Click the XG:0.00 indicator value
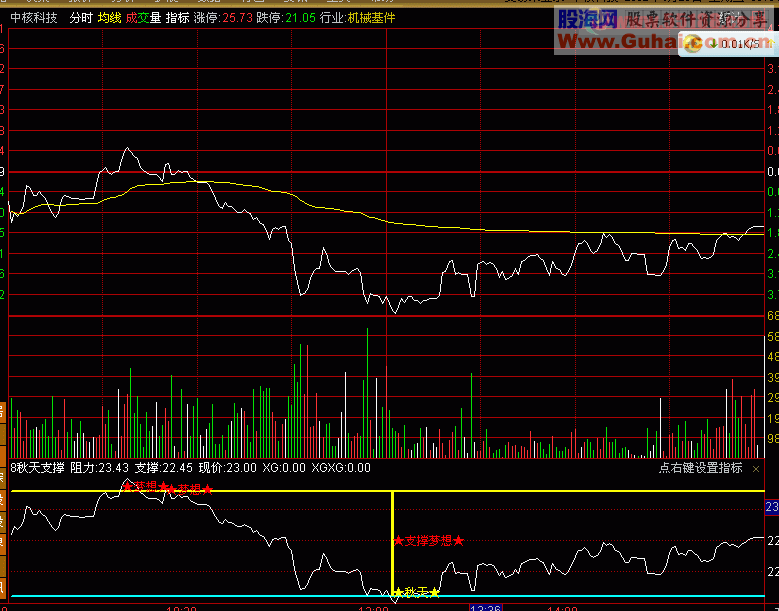 tap(284, 468)
